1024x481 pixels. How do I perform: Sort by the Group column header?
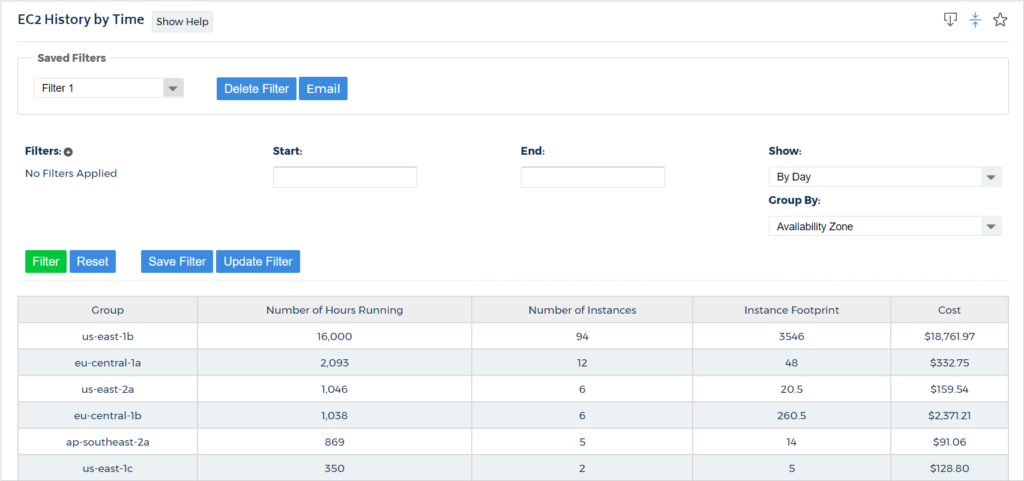[x=108, y=310]
